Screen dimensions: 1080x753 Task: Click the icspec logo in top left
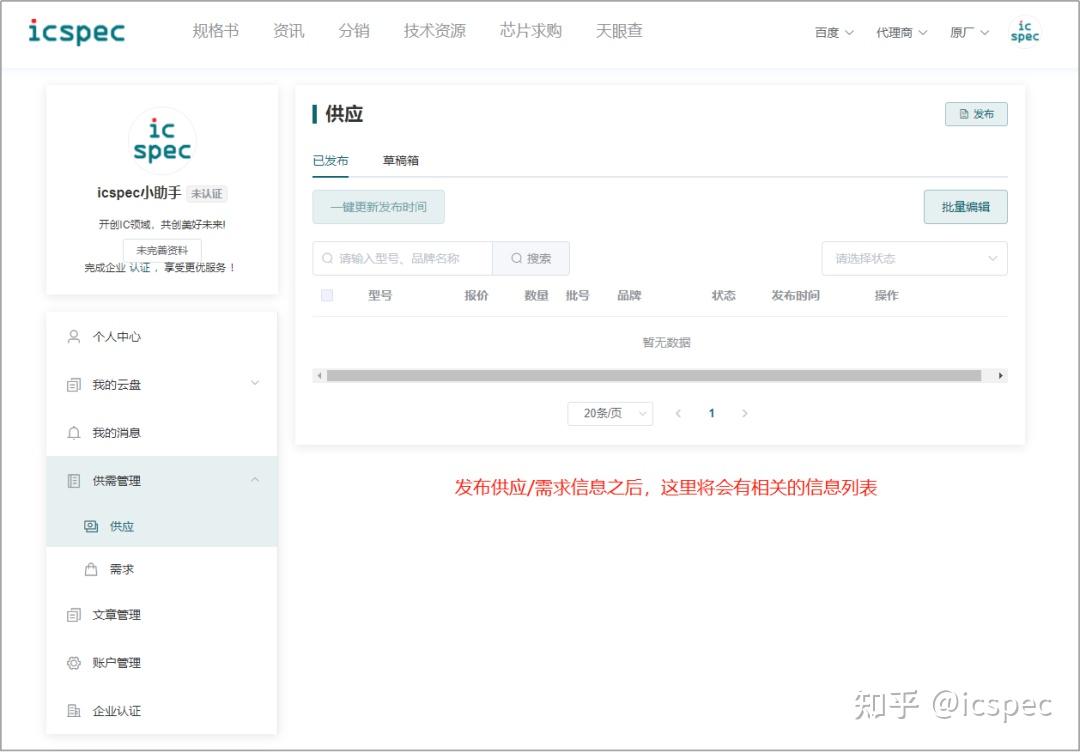(77, 31)
